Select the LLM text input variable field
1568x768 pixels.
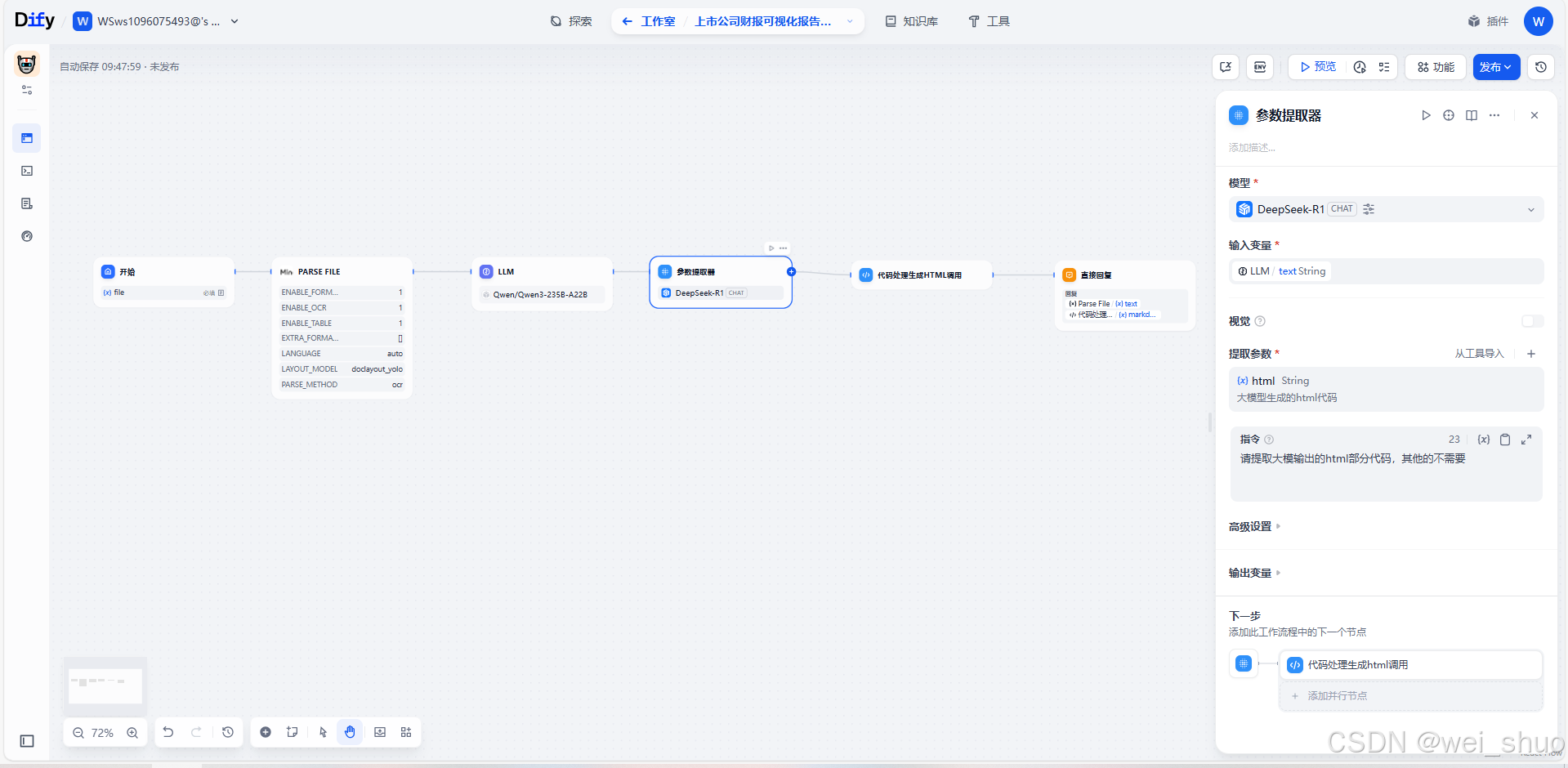1387,271
